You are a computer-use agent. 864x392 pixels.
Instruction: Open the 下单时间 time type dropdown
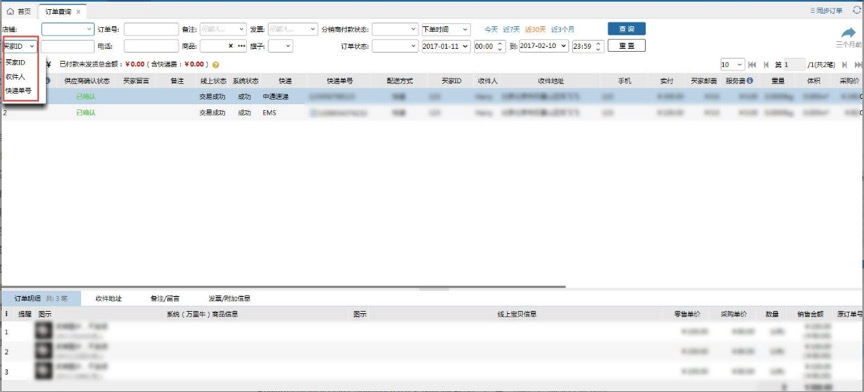(446, 29)
